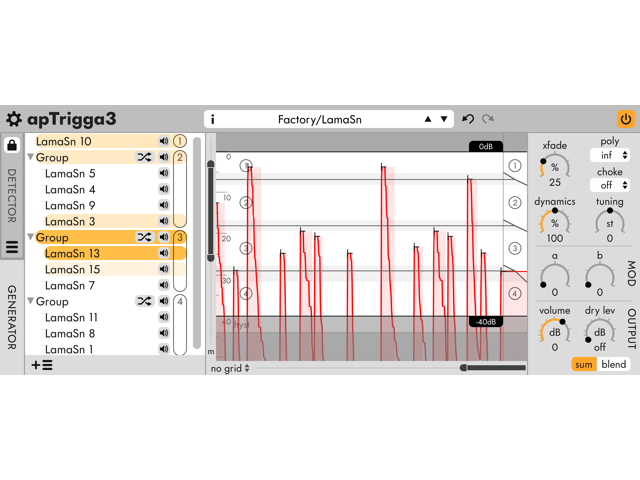640x480 pixels.
Task: Click the preset info "i" icon
Action: (x=212, y=120)
